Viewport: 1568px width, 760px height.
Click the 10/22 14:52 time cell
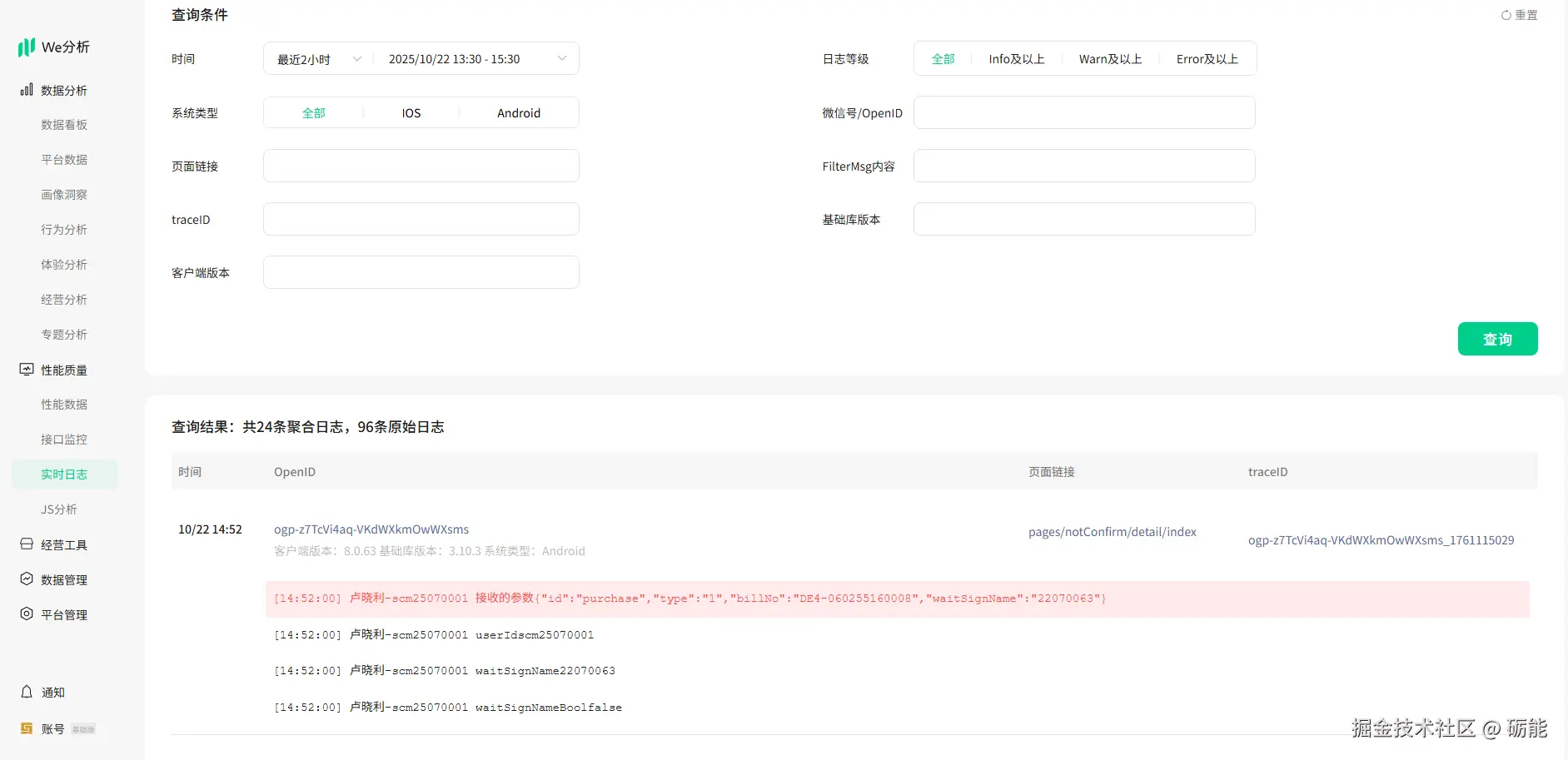(x=210, y=529)
